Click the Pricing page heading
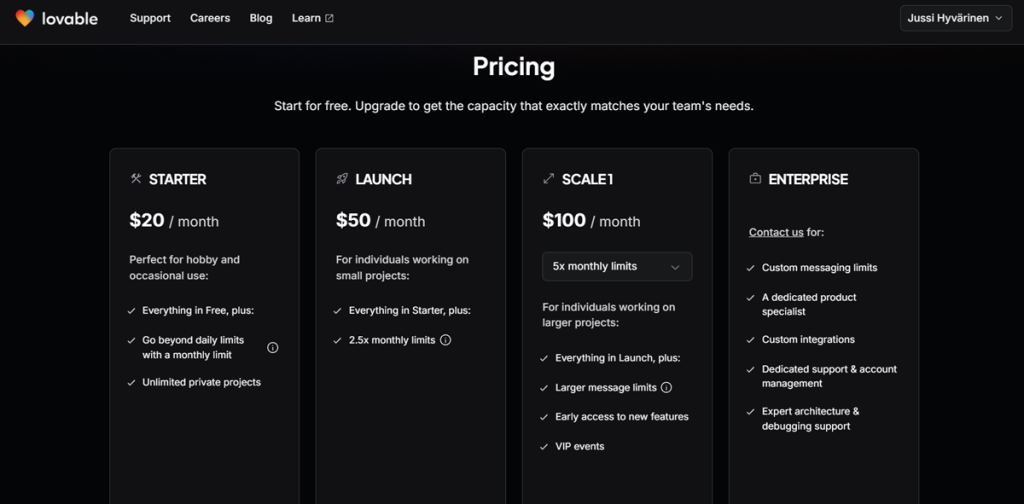 tap(513, 67)
